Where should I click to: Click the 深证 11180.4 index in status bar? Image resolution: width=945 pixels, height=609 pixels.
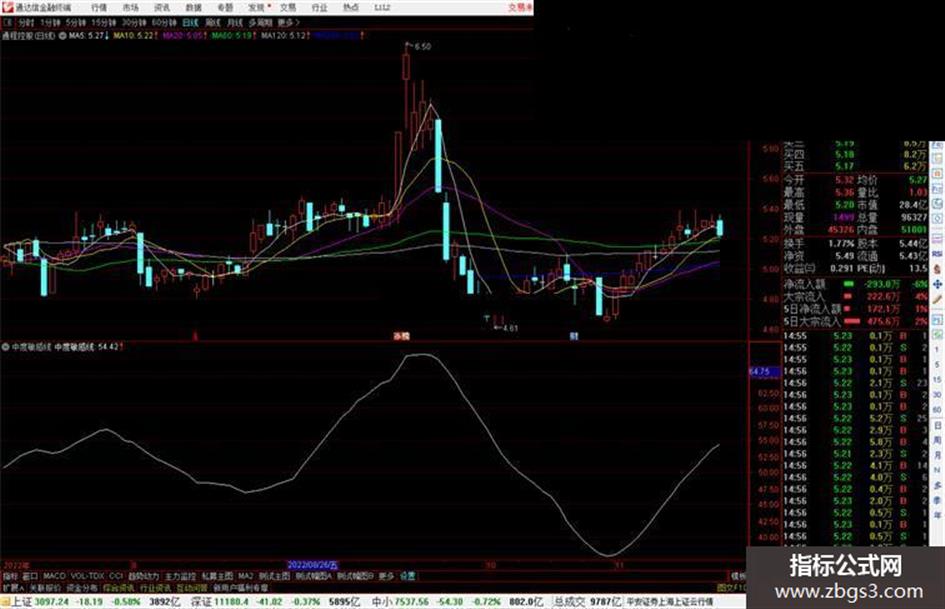(219, 602)
